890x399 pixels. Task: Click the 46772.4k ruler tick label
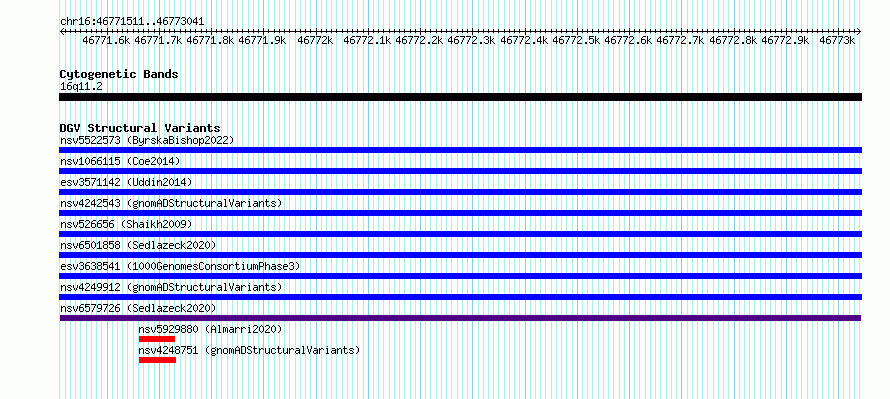(523, 40)
